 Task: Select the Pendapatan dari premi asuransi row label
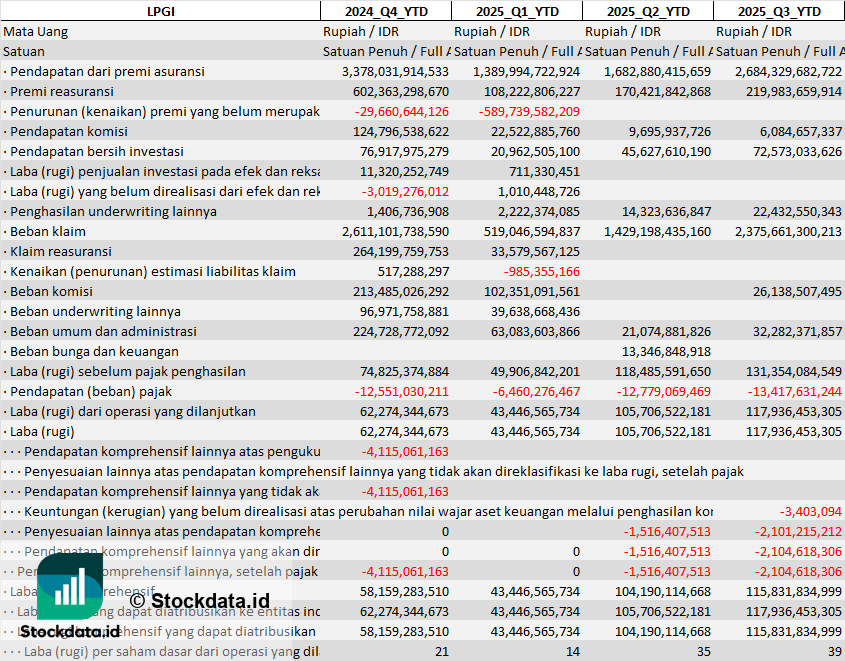pos(105,71)
